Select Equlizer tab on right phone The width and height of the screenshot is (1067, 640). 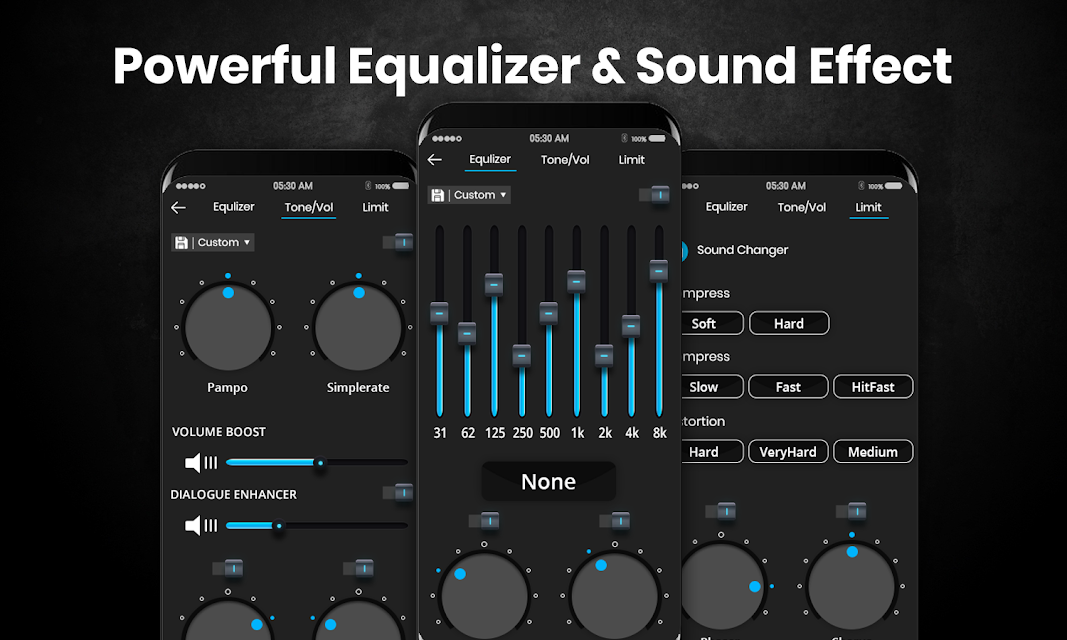coord(726,207)
